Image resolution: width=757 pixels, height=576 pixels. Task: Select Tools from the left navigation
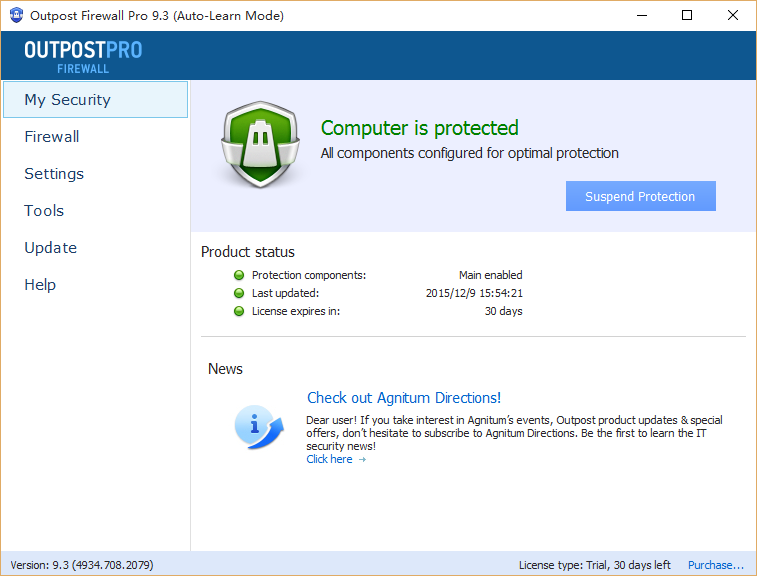pos(44,211)
